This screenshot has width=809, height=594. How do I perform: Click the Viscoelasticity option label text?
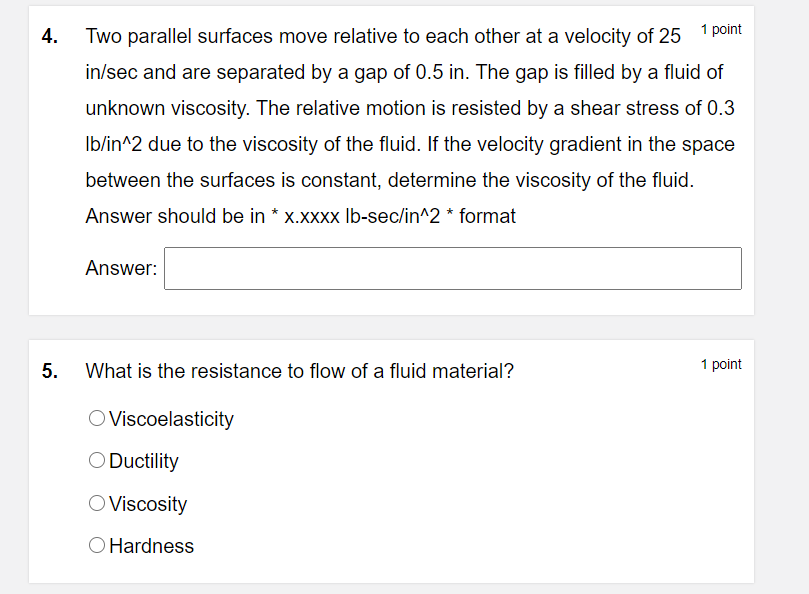pyautogui.click(x=169, y=420)
